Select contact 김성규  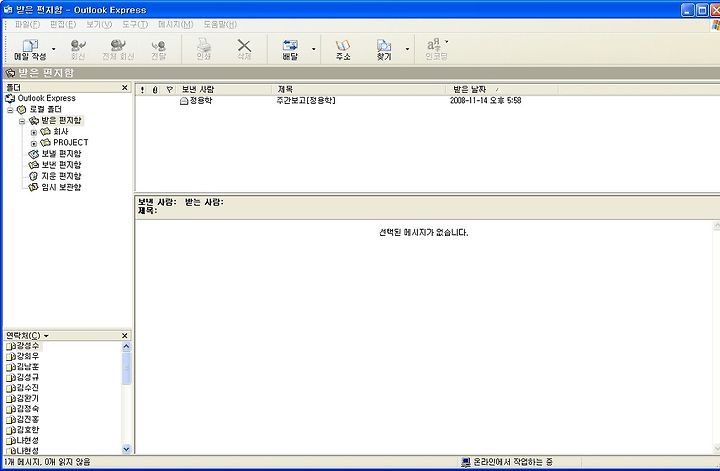pos(28,377)
